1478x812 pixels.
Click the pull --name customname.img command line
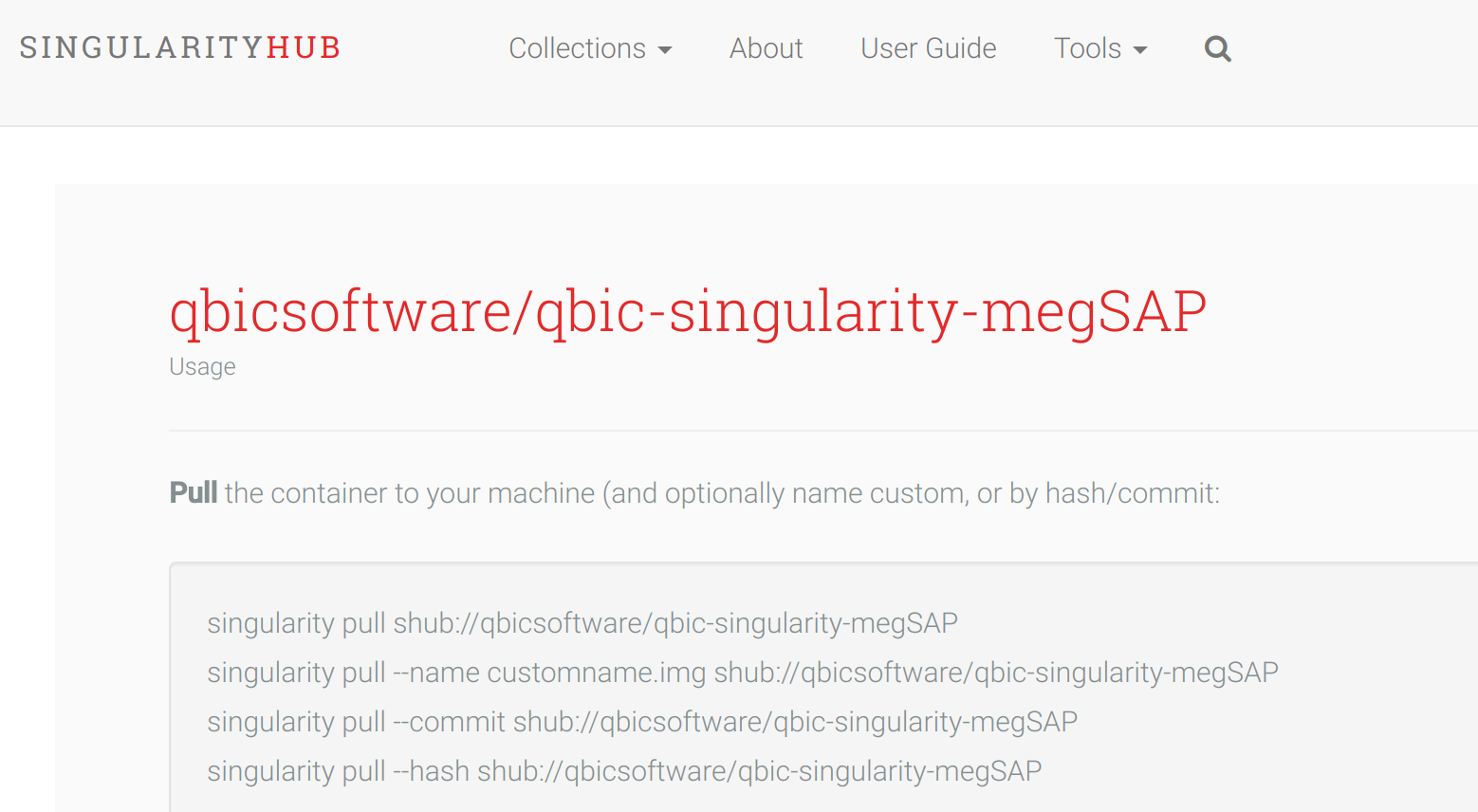pos(743,673)
